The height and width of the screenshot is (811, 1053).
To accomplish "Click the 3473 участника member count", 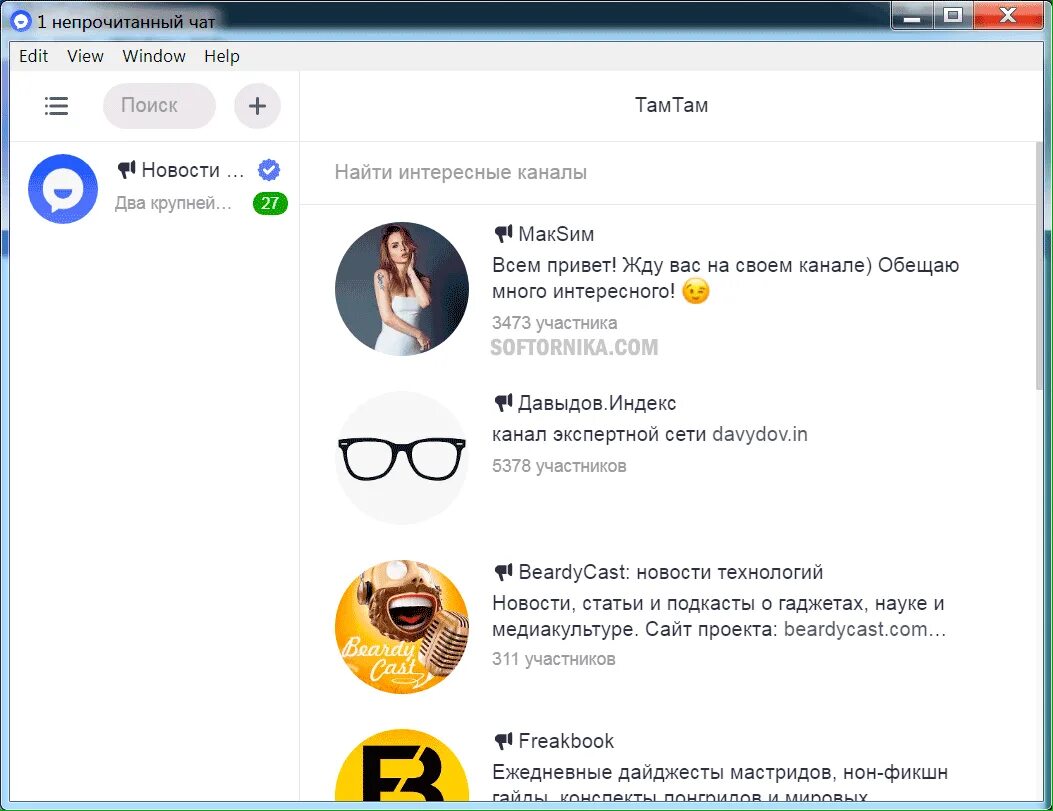I will point(555,323).
